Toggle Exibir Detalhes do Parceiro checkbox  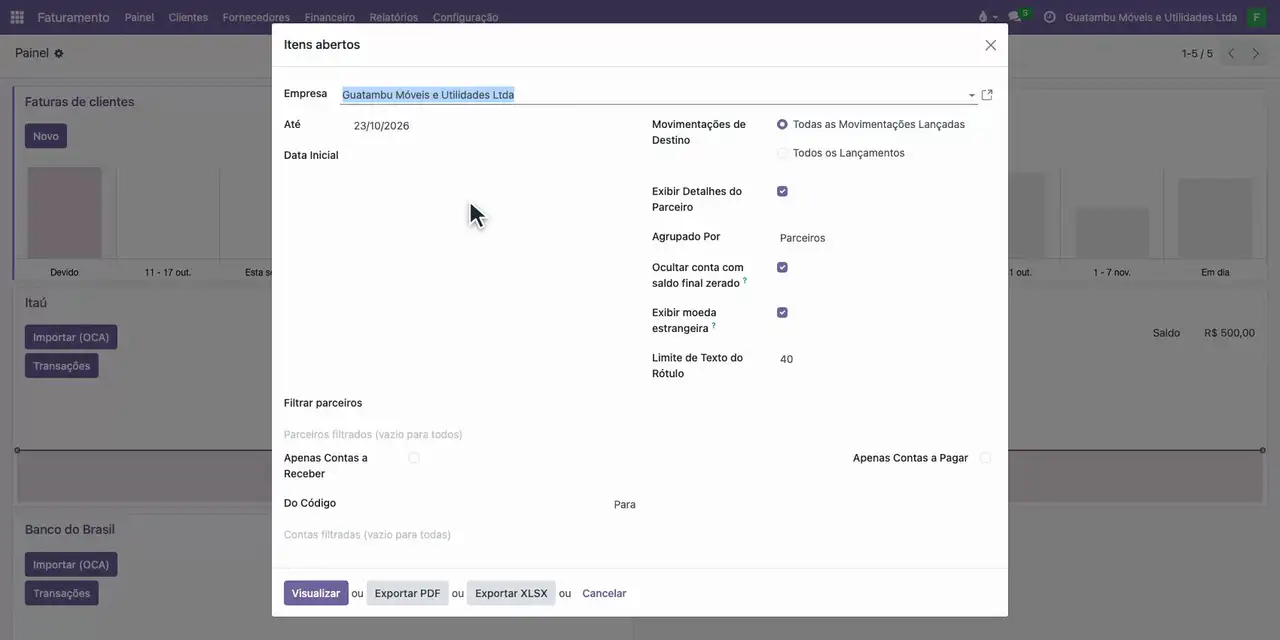(x=782, y=191)
